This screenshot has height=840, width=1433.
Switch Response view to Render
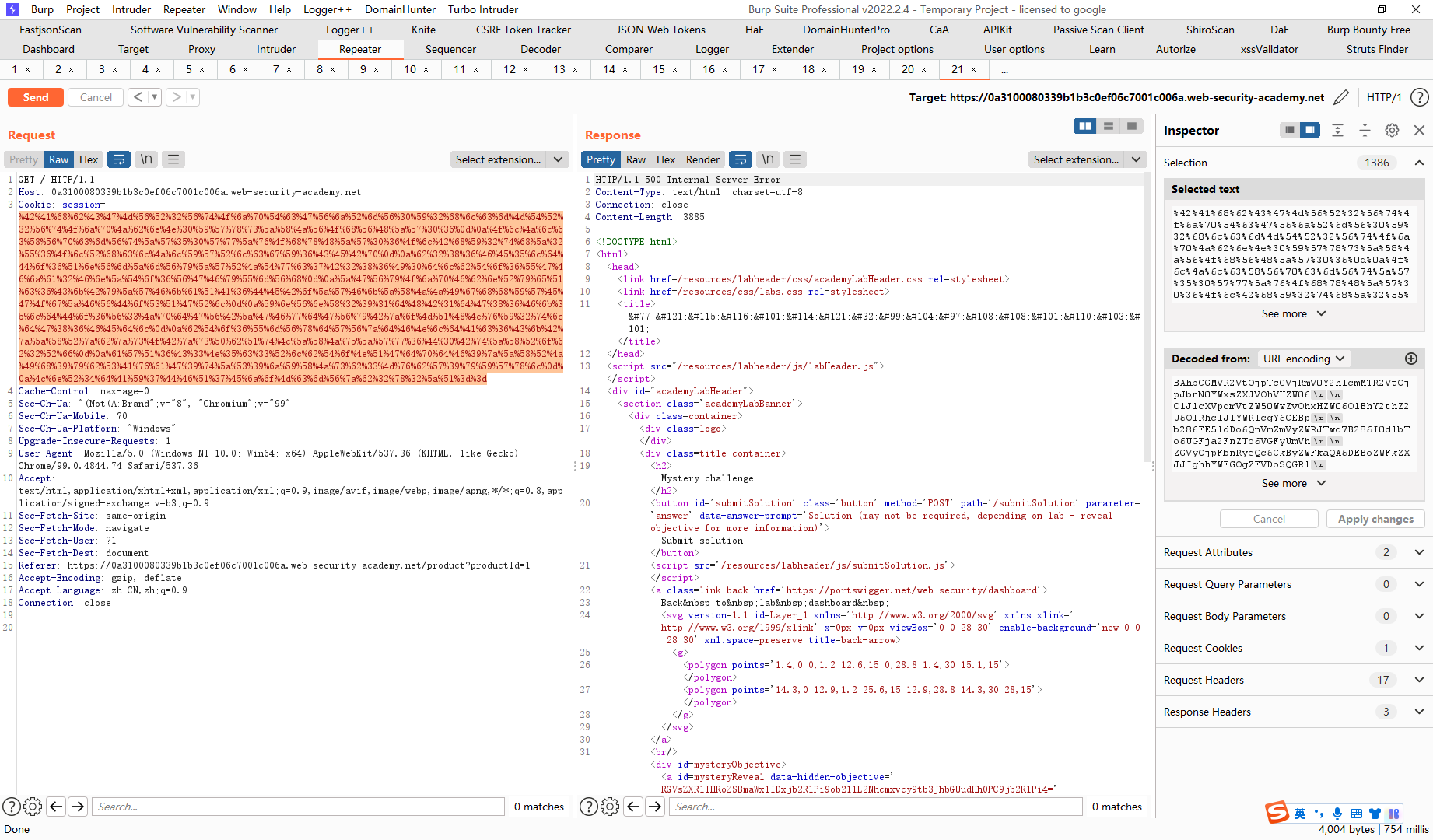coord(702,159)
